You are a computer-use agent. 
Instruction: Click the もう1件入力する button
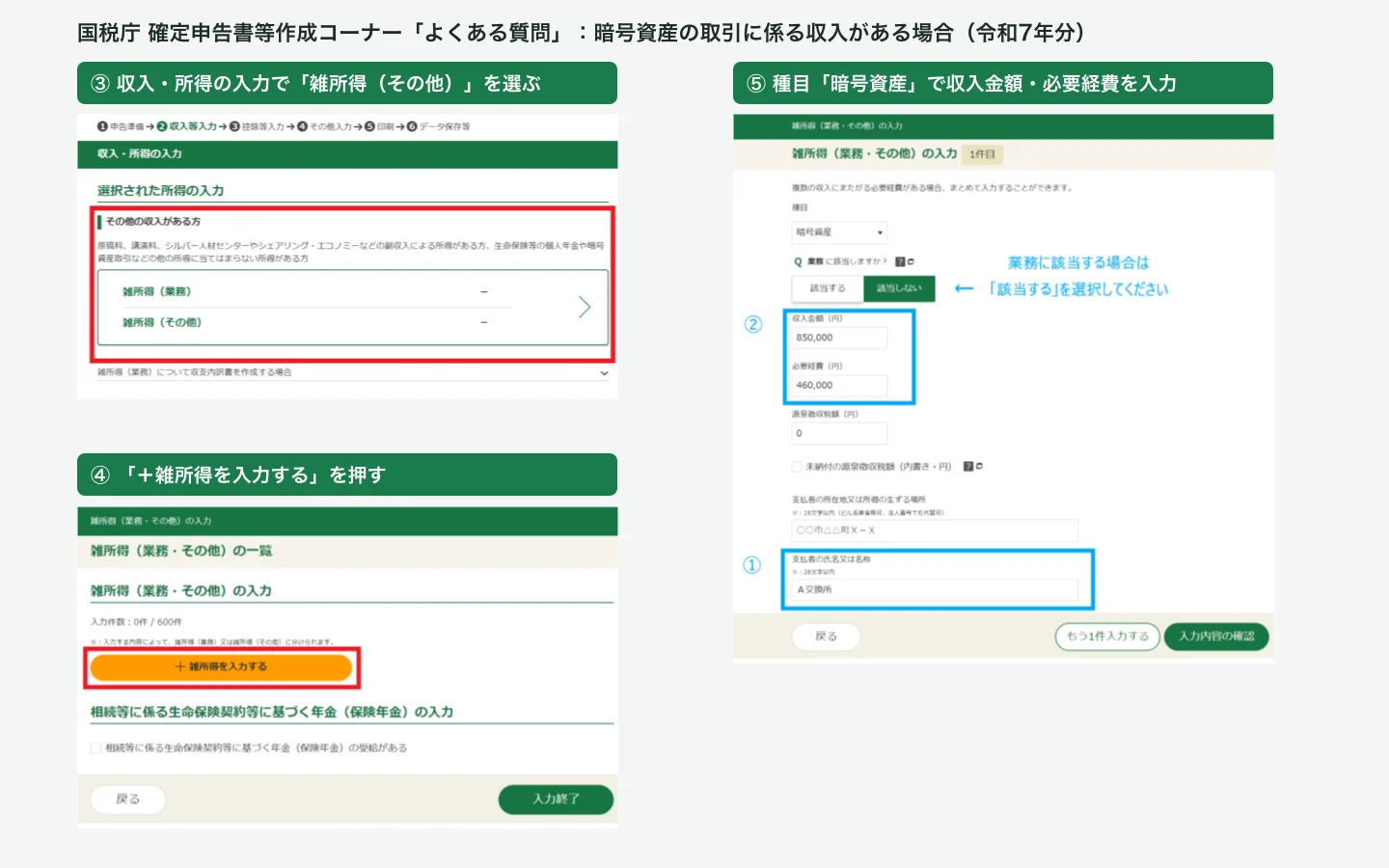[1107, 637]
